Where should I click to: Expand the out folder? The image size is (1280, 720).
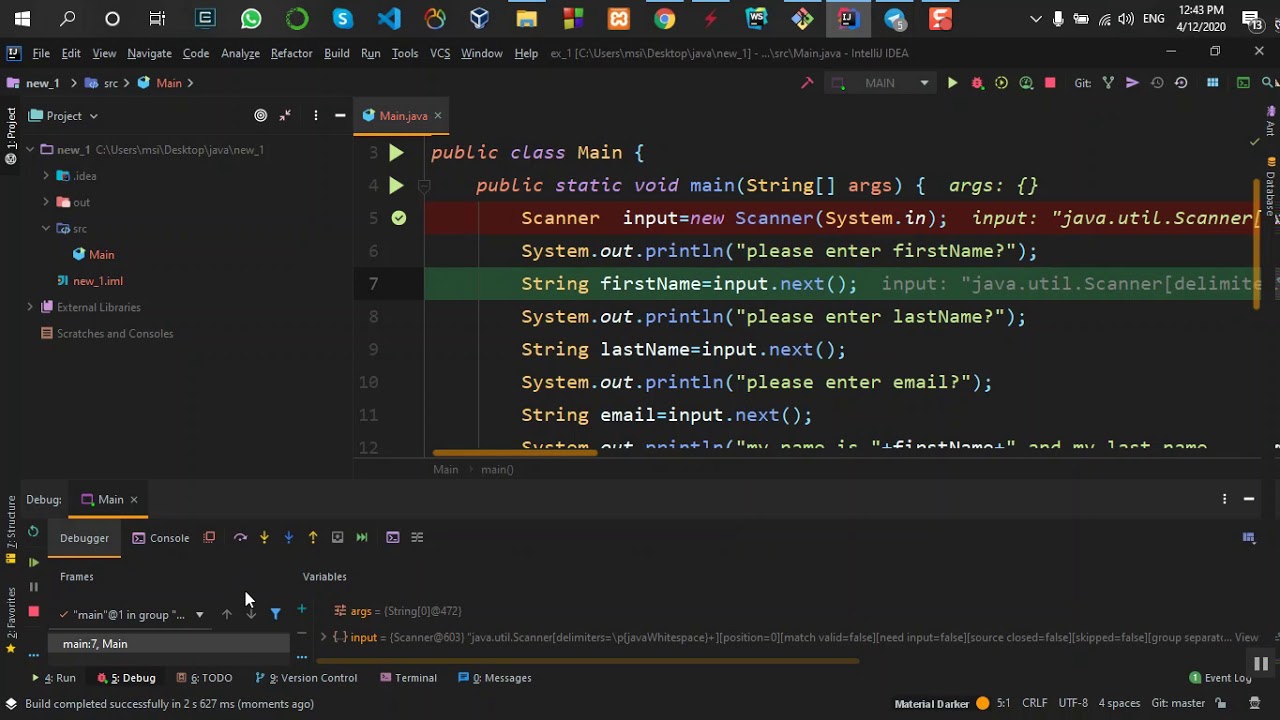pyautogui.click(x=46, y=202)
